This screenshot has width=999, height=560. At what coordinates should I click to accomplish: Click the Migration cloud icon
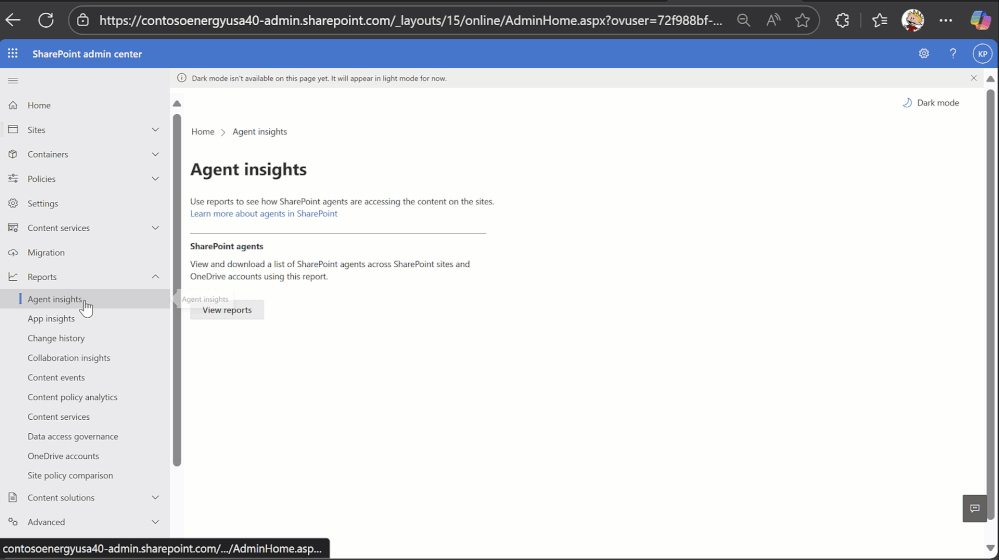(13, 252)
